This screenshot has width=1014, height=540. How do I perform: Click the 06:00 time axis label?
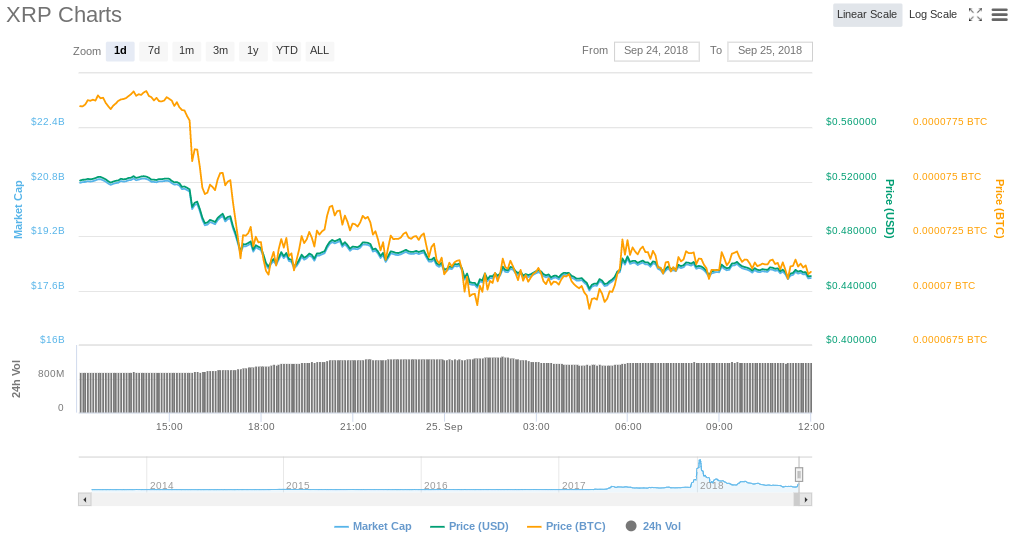(628, 427)
